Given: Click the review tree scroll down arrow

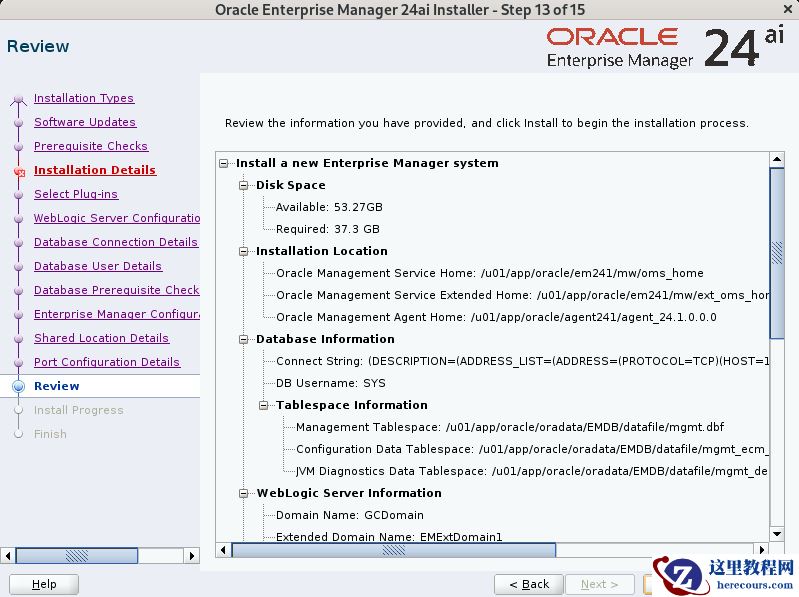Looking at the screenshot, I should pos(777,534).
